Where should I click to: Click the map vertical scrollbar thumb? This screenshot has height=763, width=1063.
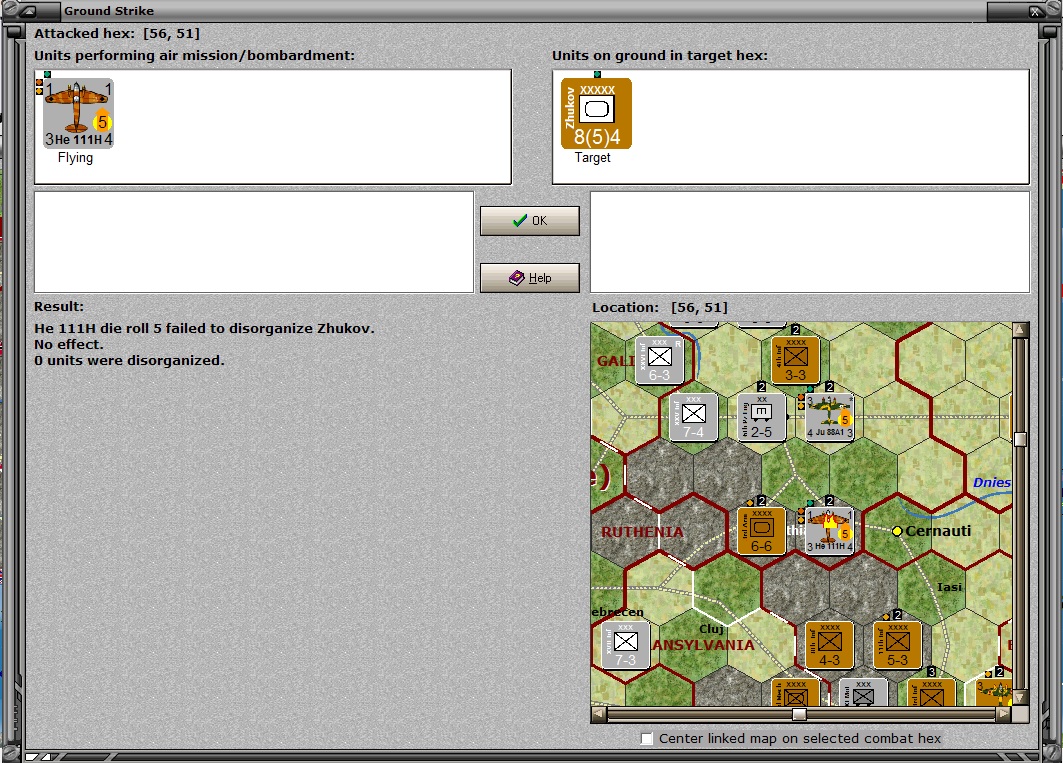(1020, 439)
